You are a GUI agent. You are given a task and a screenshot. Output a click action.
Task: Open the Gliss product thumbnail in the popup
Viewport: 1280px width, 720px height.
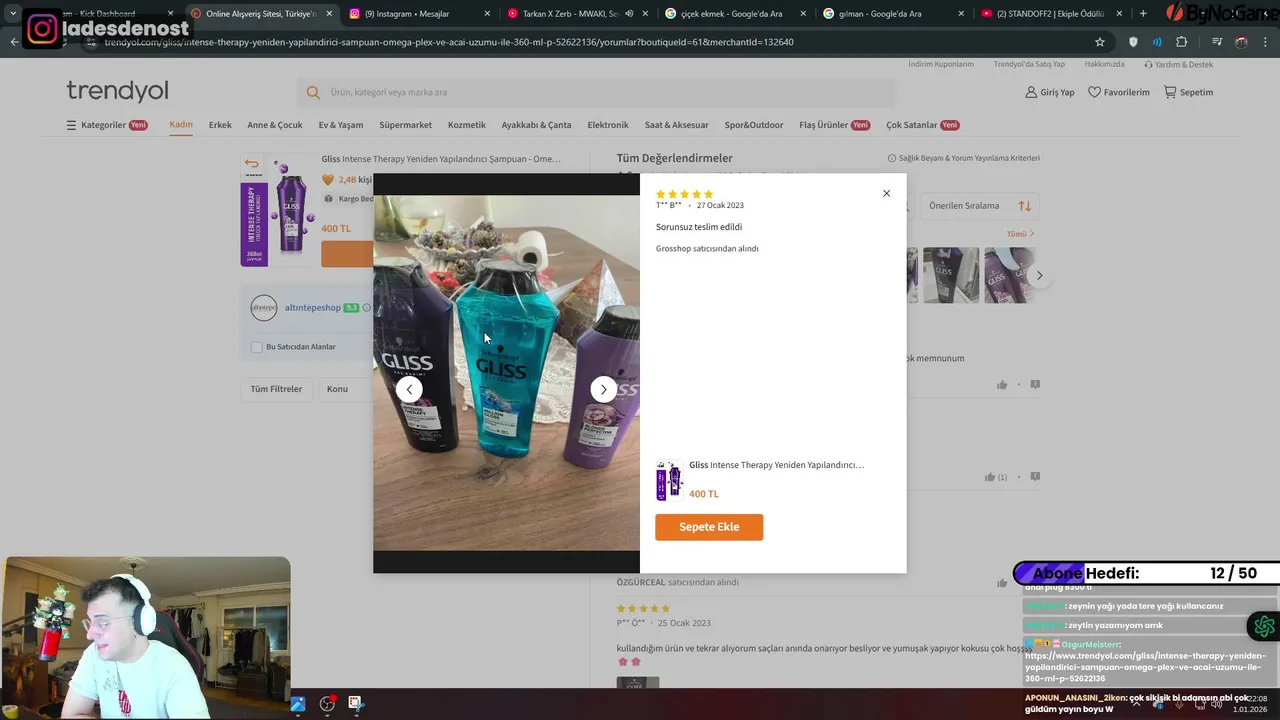pos(669,480)
